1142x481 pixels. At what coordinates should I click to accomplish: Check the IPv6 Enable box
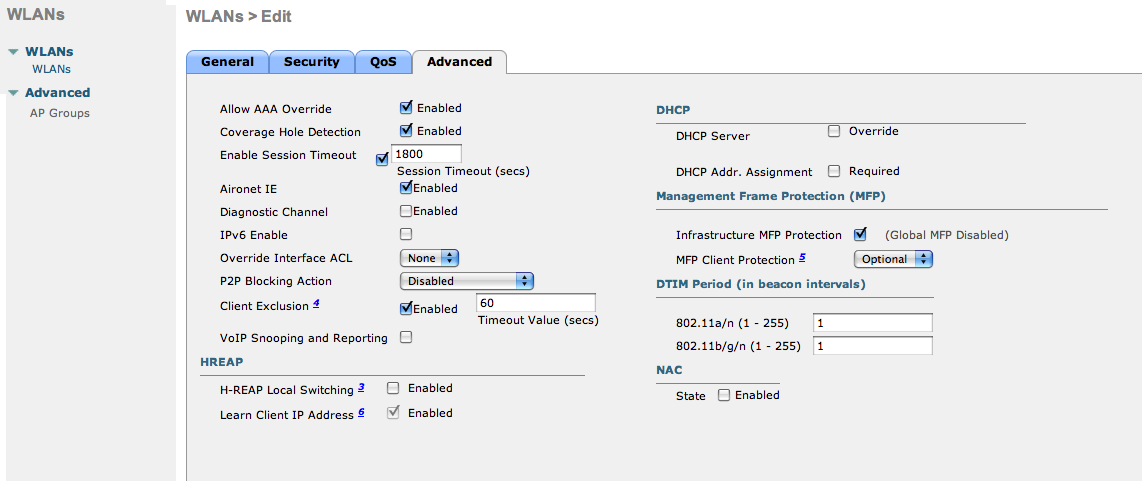pos(406,235)
